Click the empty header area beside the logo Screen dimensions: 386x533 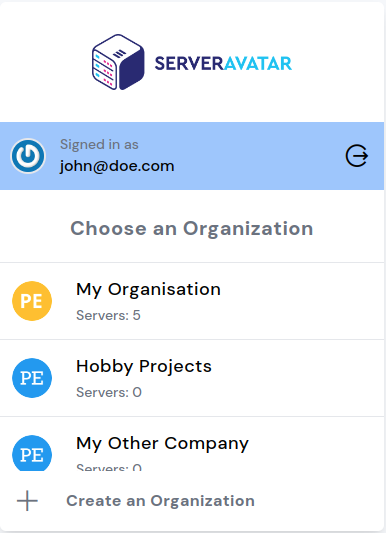[x=338, y=62]
